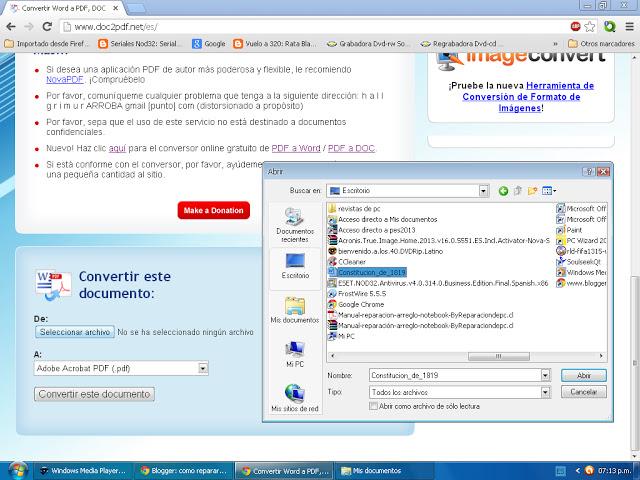Follow the PDF a Word link
Viewport: 640px width, 480px height.
[x=296, y=148]
